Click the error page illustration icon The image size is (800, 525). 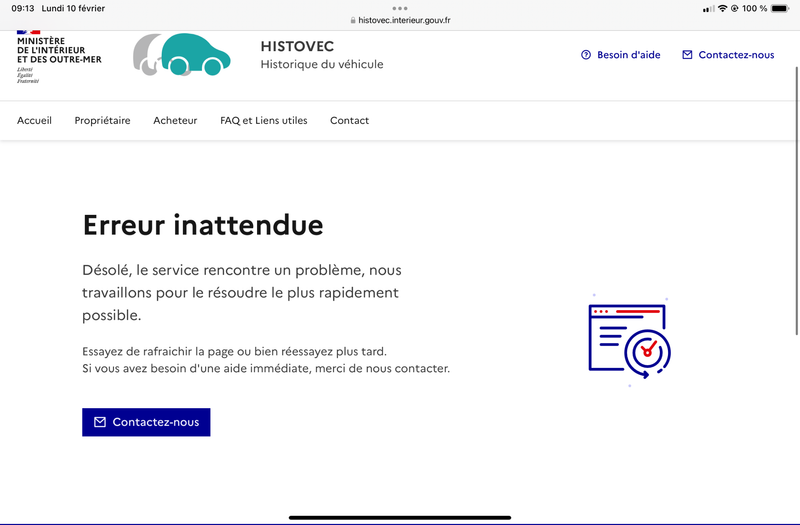click(x=630, y=341)
